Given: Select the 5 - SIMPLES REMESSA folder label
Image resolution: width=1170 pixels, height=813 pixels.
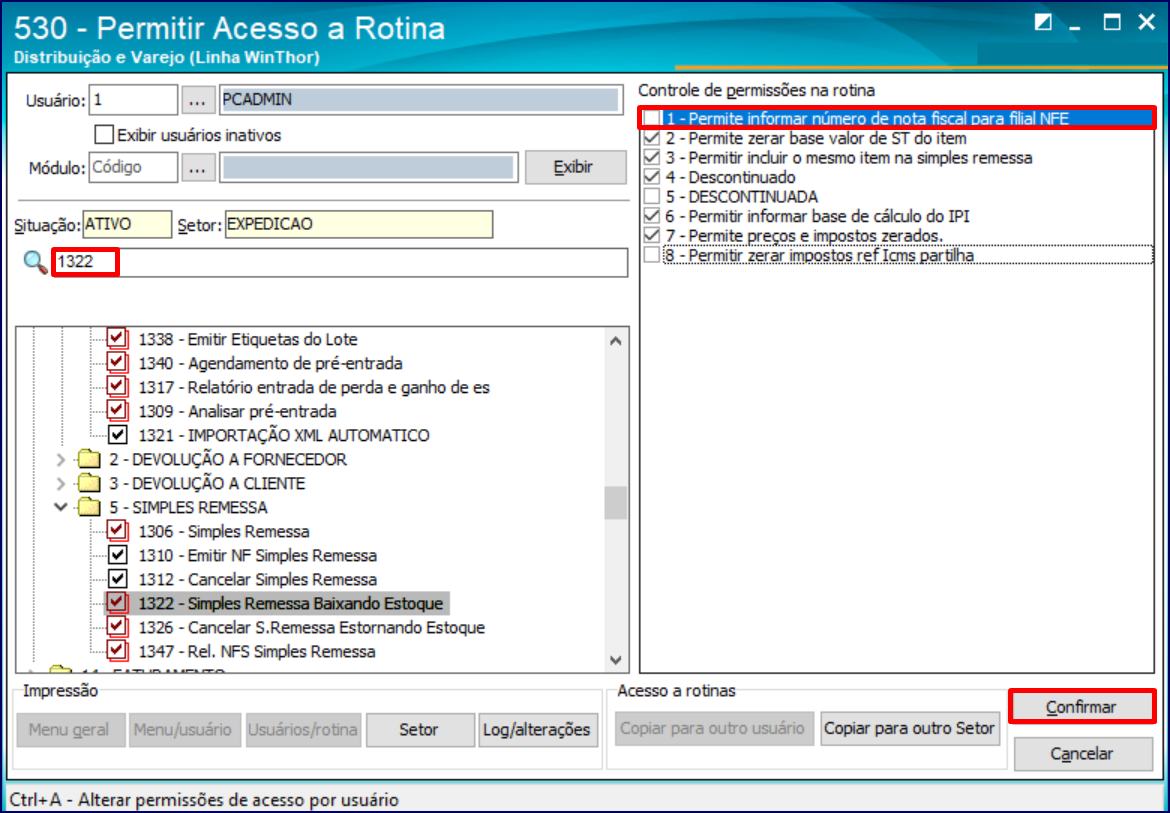Looking at the screenshot, I should [x=188, y=507].
